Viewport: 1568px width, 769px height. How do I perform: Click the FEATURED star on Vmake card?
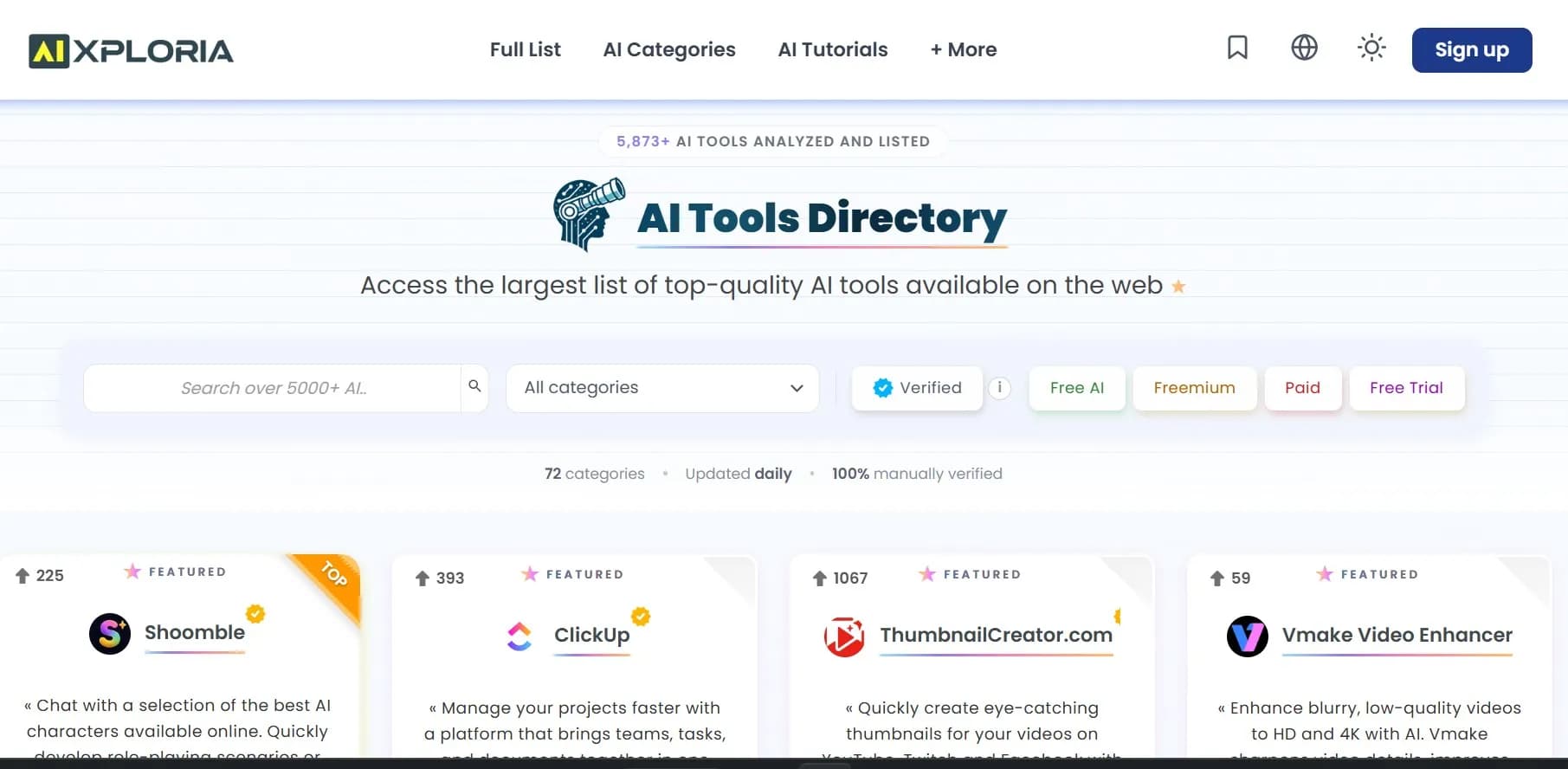[1325, 574]
